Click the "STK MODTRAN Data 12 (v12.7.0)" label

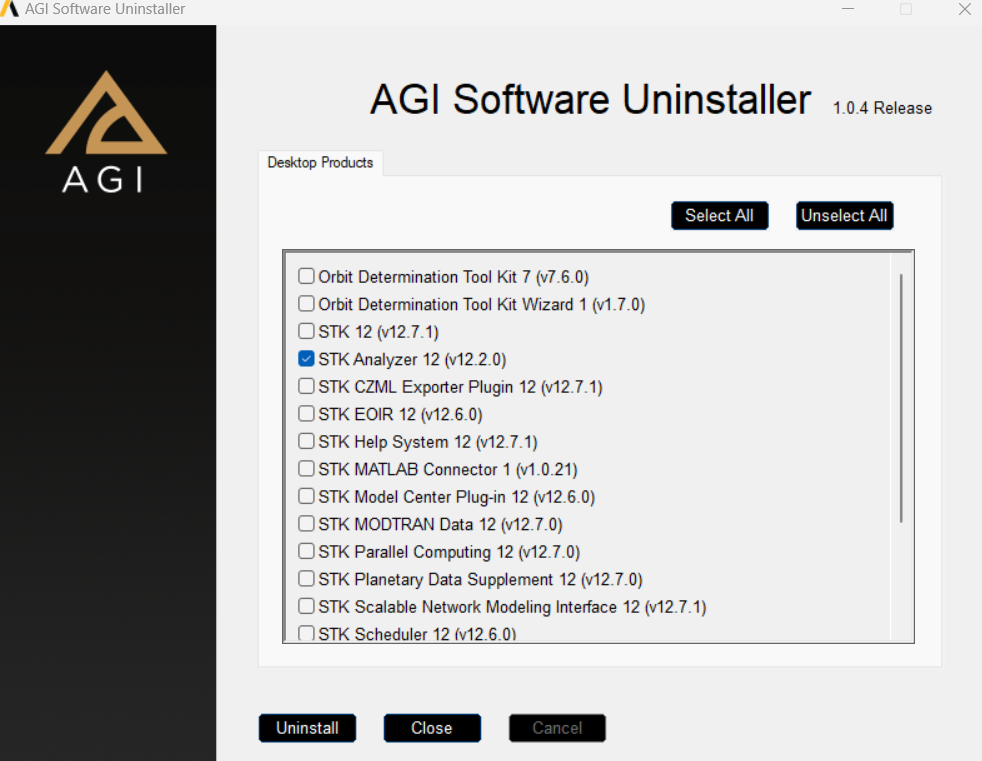coord(440,524)
